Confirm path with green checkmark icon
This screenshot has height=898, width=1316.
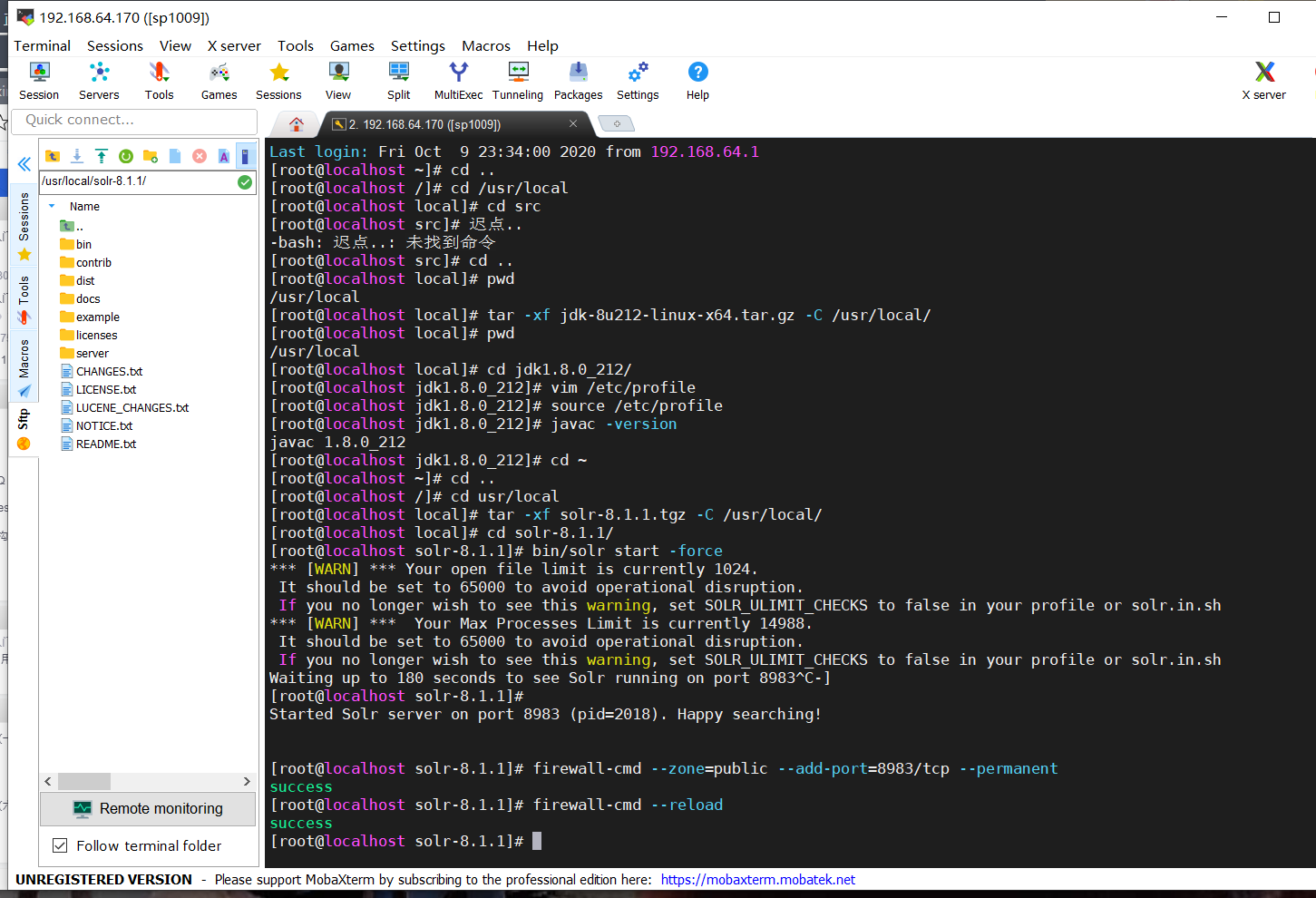245,181
